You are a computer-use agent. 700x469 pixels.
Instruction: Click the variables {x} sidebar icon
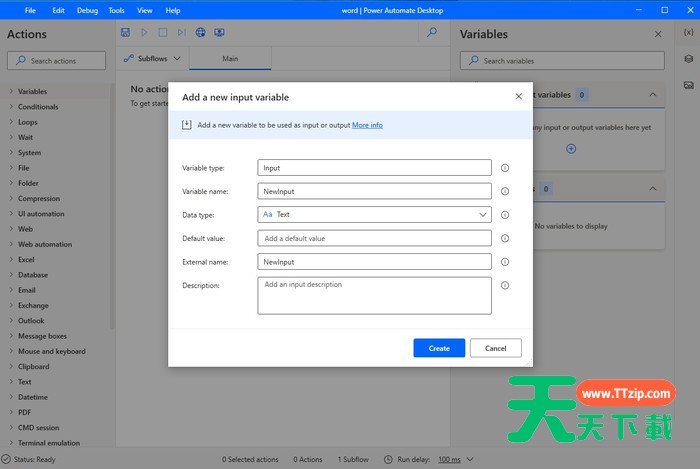pos(688,33)
